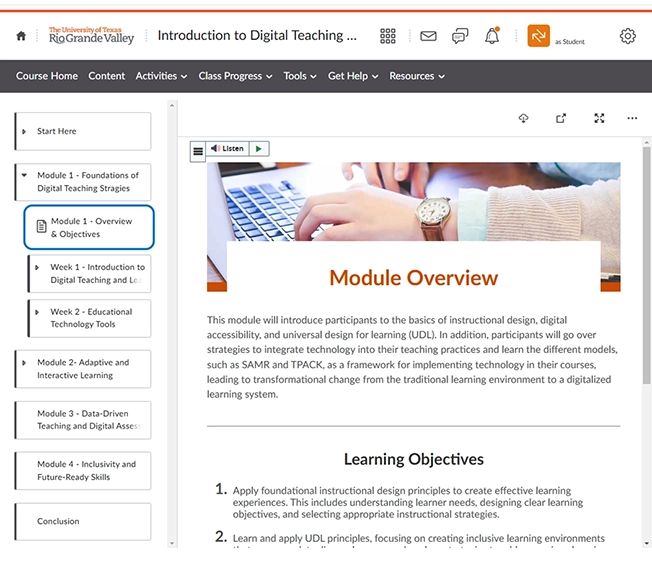Open the Get Help dropdown menu
Viewport: 652px width, 561px height.
(x=353, y=76)
